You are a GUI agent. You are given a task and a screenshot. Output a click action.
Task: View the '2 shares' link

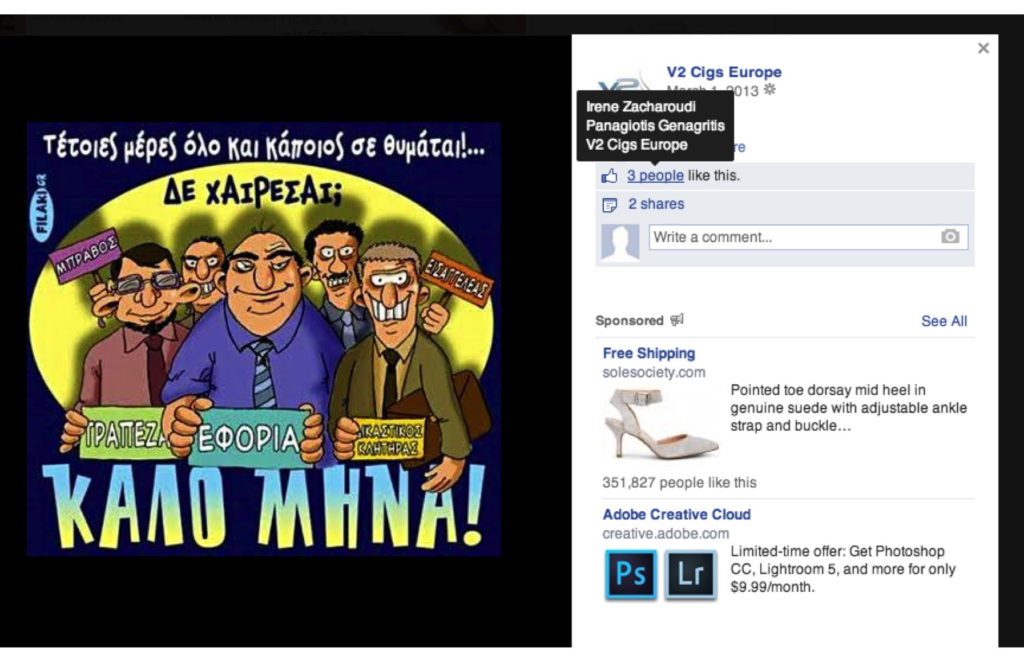click(656, 204)
